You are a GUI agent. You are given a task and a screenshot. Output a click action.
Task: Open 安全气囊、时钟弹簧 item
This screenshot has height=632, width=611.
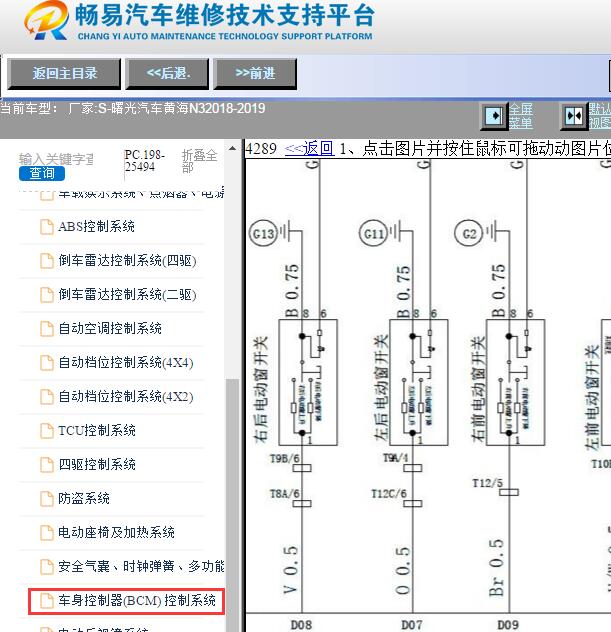(141, 566)
